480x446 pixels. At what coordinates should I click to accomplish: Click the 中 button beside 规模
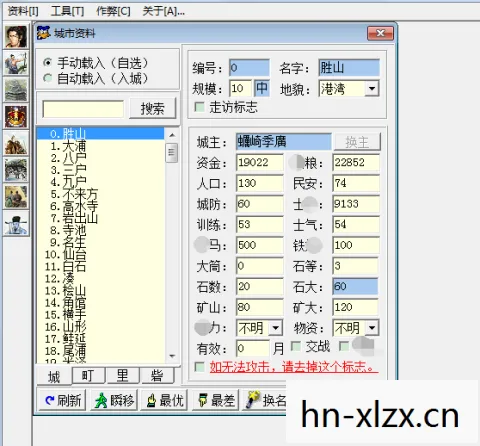coord(262,88)
